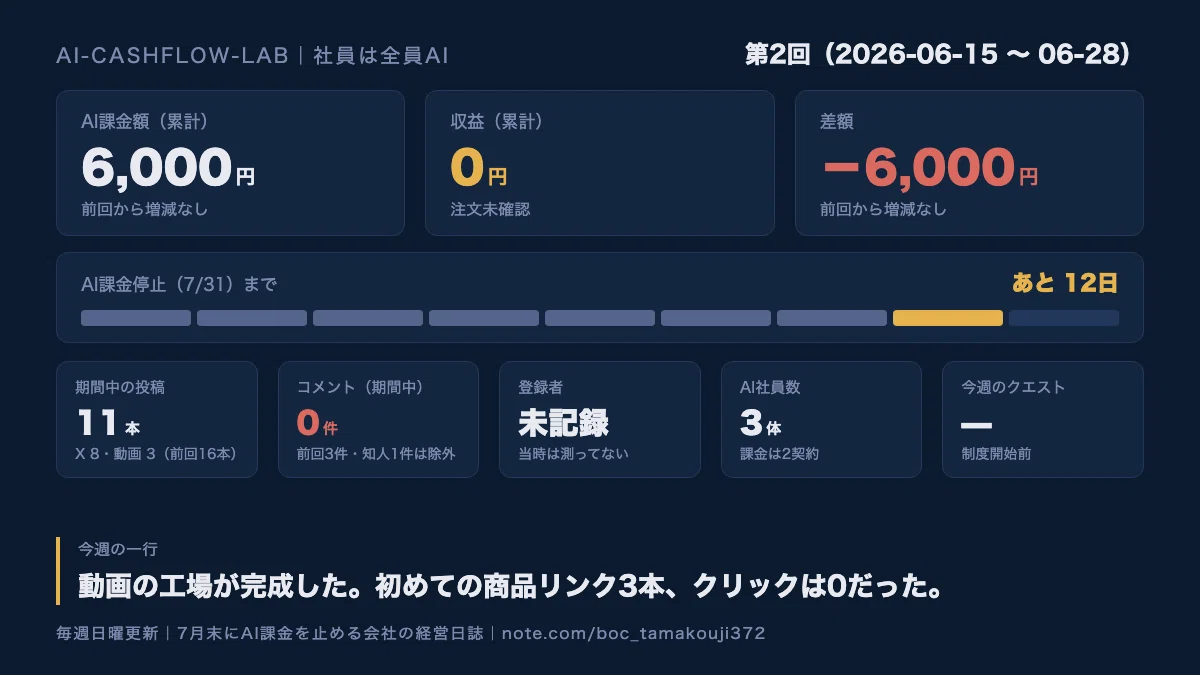Viewport: 1200px width, 675px height.
Task: Click the 毎週日曜更新 footer text
Action: pyautogui.click(x=107, y=634)
